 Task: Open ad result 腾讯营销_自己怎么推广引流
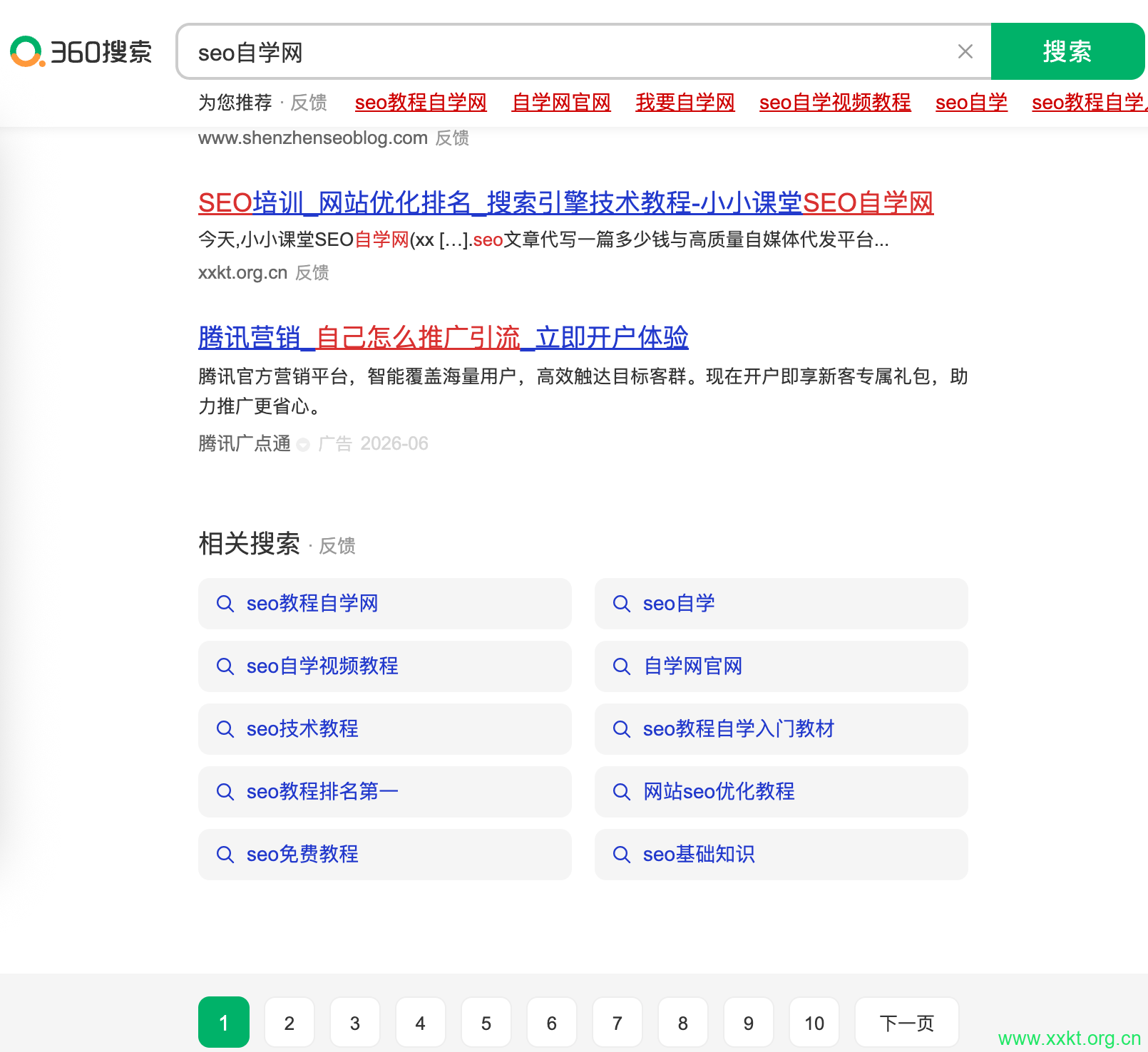[x=444, y=337]
